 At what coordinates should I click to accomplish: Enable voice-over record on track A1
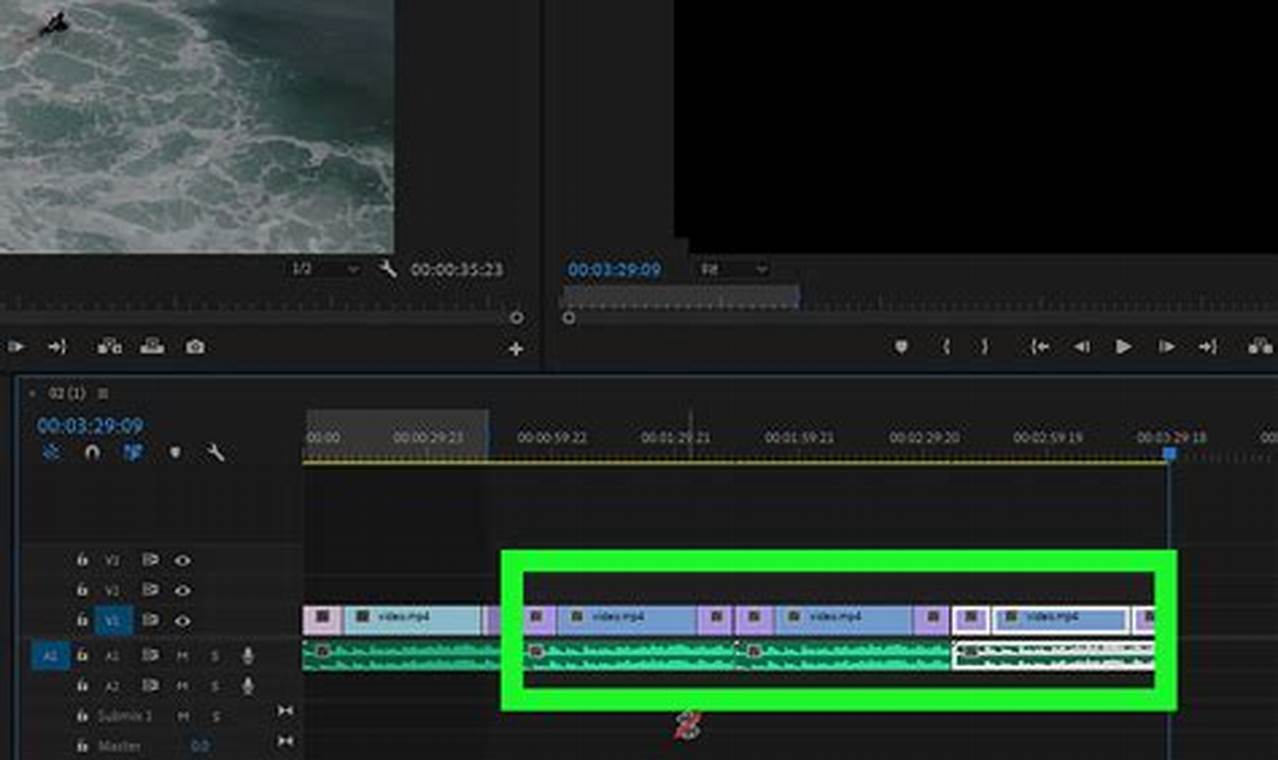tap(248, 656)
